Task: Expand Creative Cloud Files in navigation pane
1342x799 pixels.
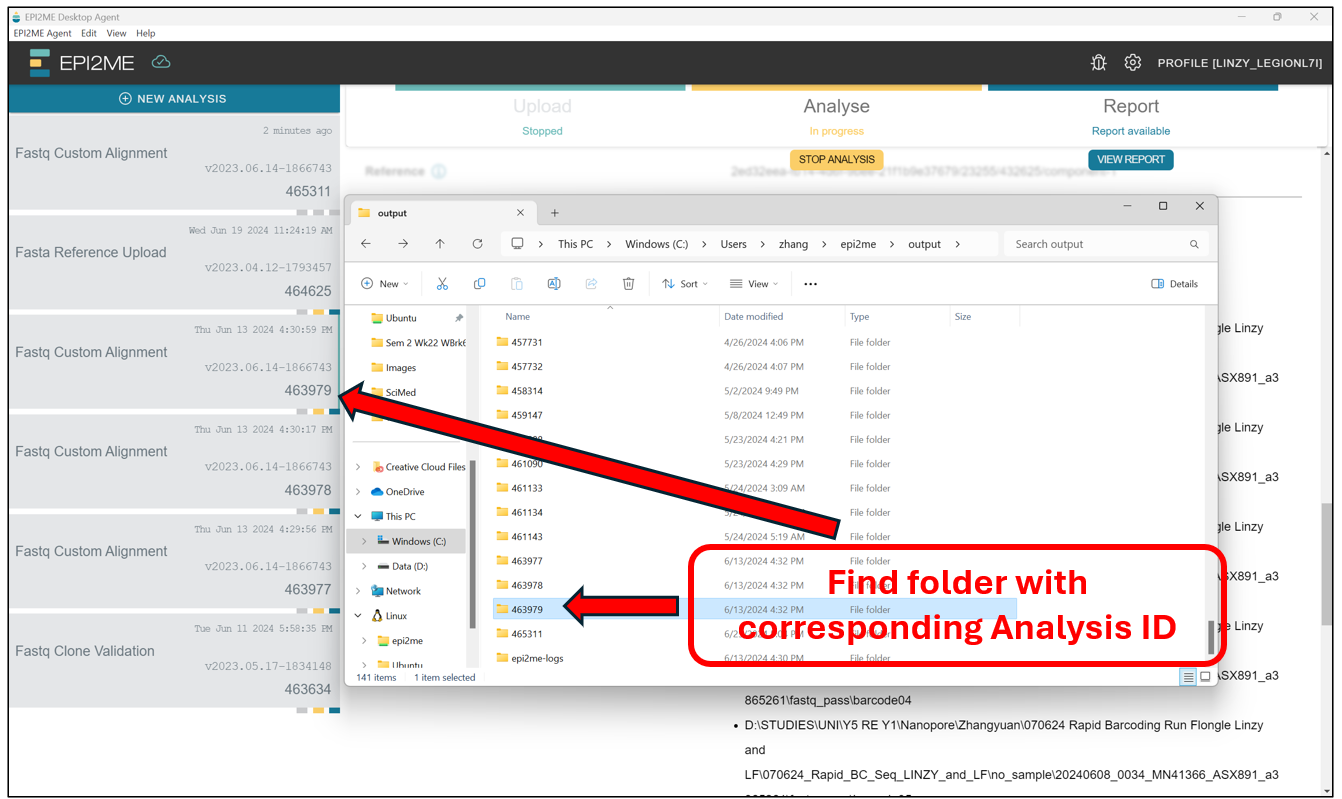Action: coord(358,467)
